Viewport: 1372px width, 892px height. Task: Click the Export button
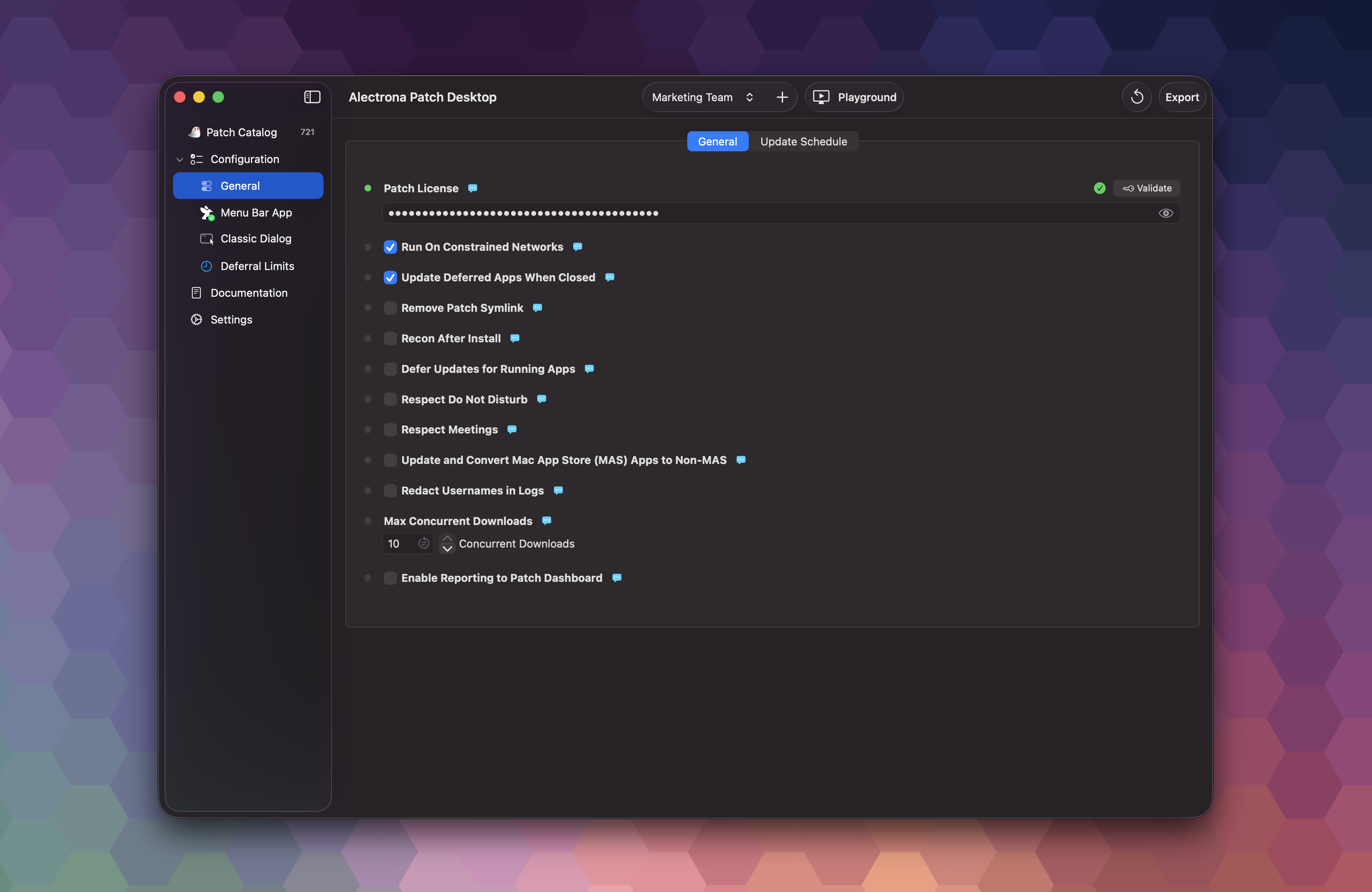(x=1181, y=97)
